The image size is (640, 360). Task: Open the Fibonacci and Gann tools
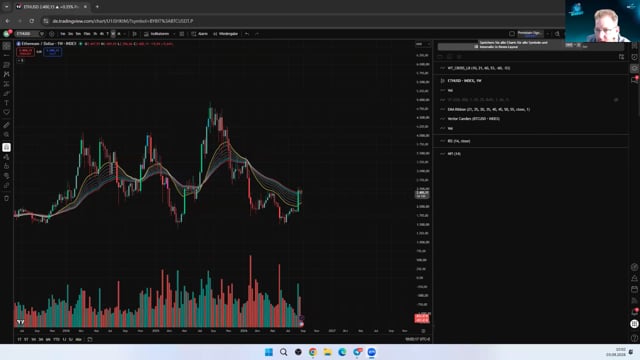[7, 65]
